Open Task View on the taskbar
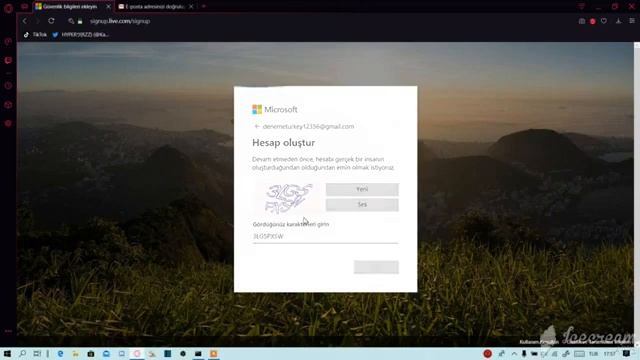The height and width of the screenshot is (360, 640). pyautogui.click(x=37, y=353)
